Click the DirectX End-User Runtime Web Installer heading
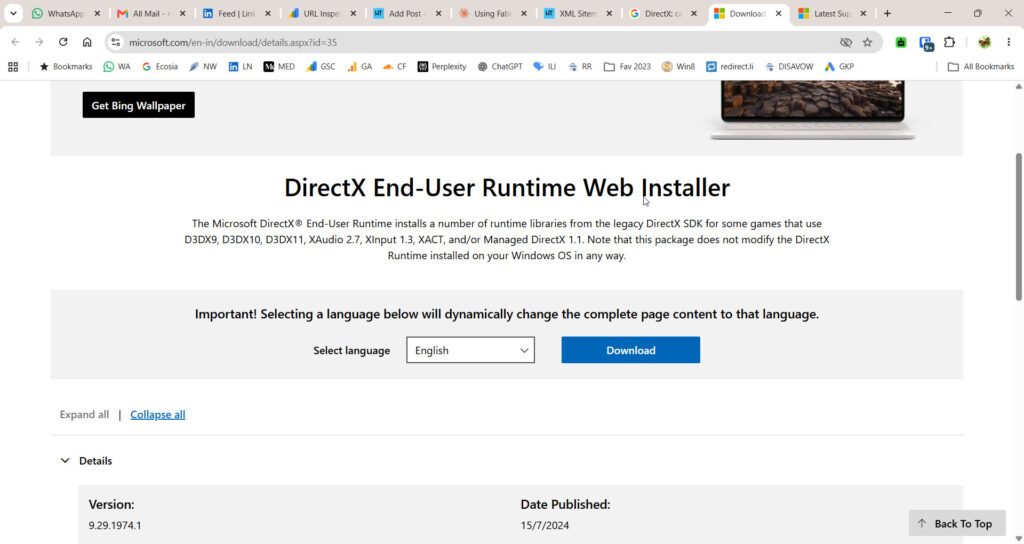 [x=507, y=187]
